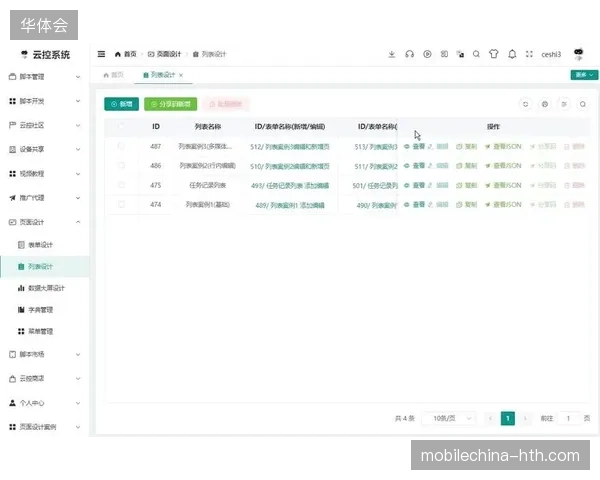This screenshot has height=480, width=600.
Task: Open 菜单管理 in the sidebar
Action: coord(45,331)
